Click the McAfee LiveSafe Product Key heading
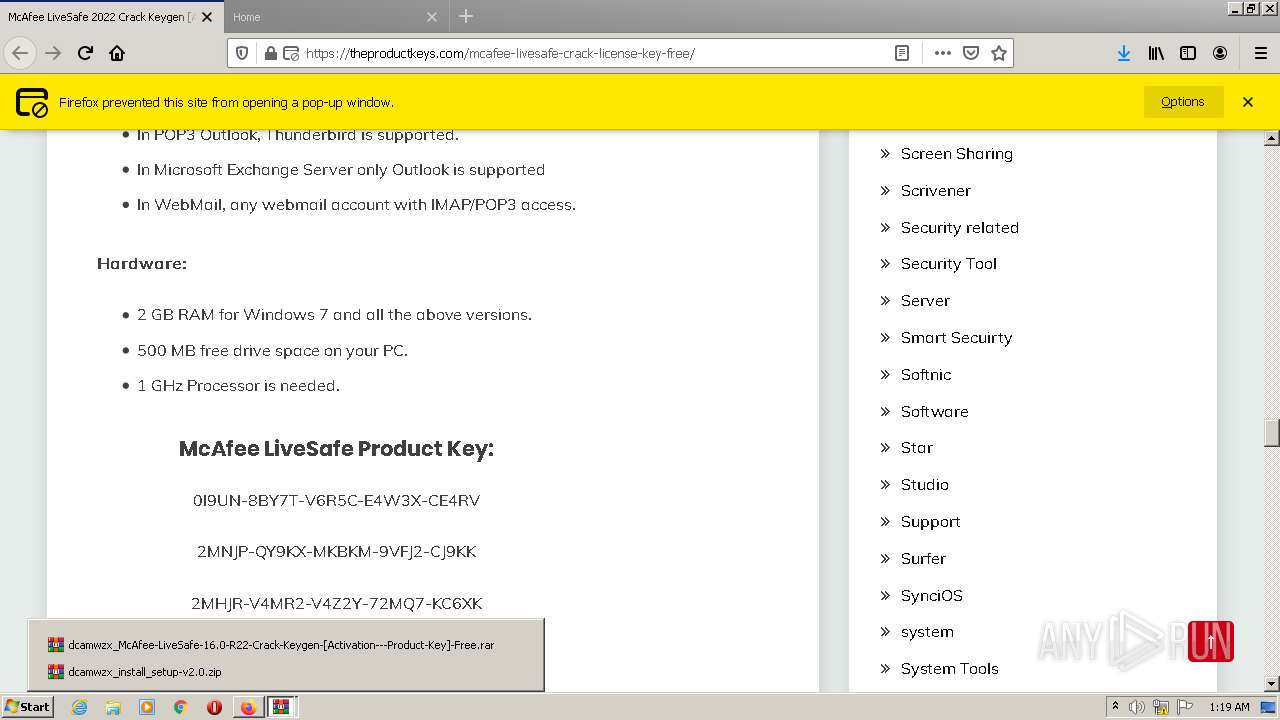This screenshot has height=720, width=1280. tap(336, 449)
